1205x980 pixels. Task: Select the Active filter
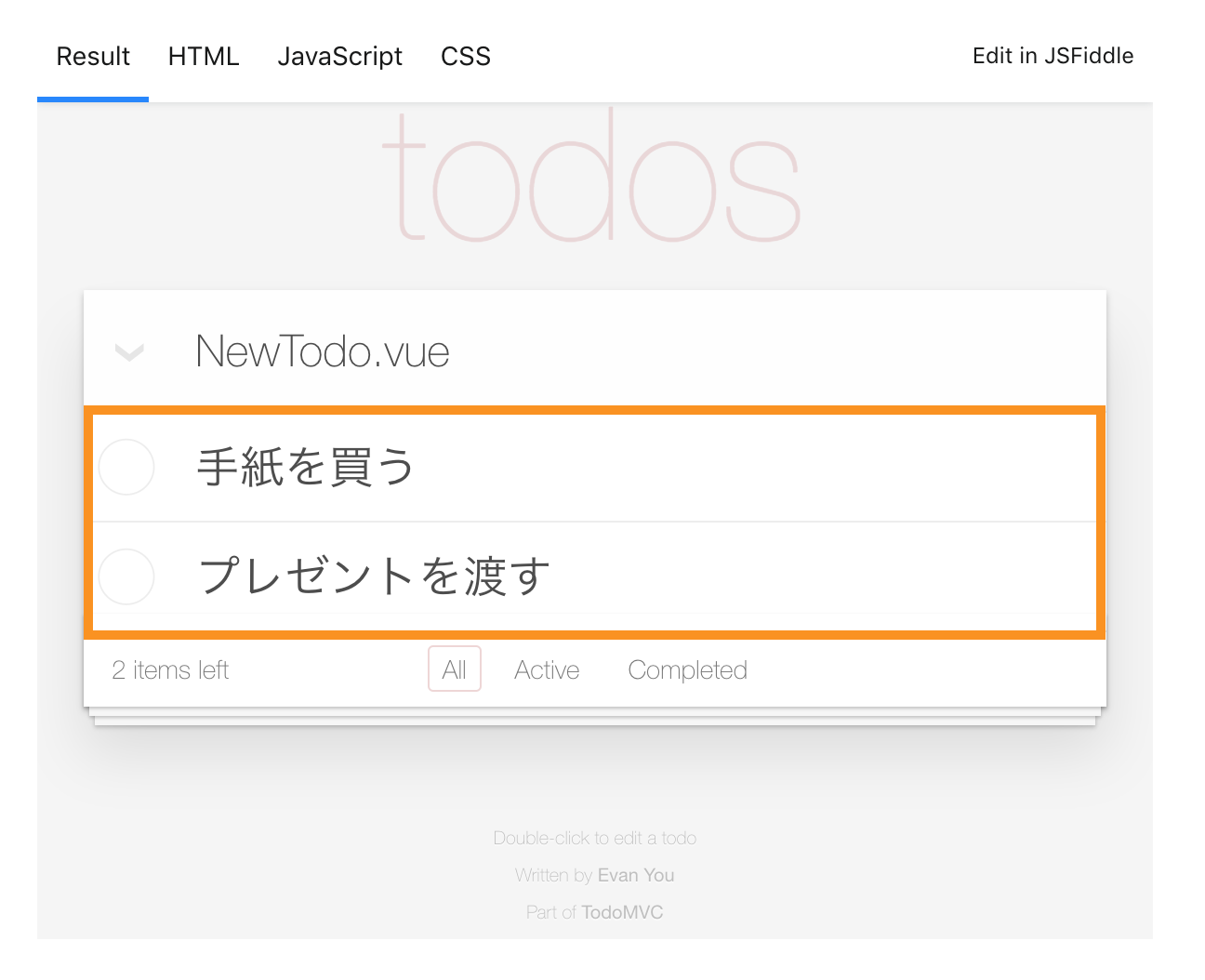547,669
